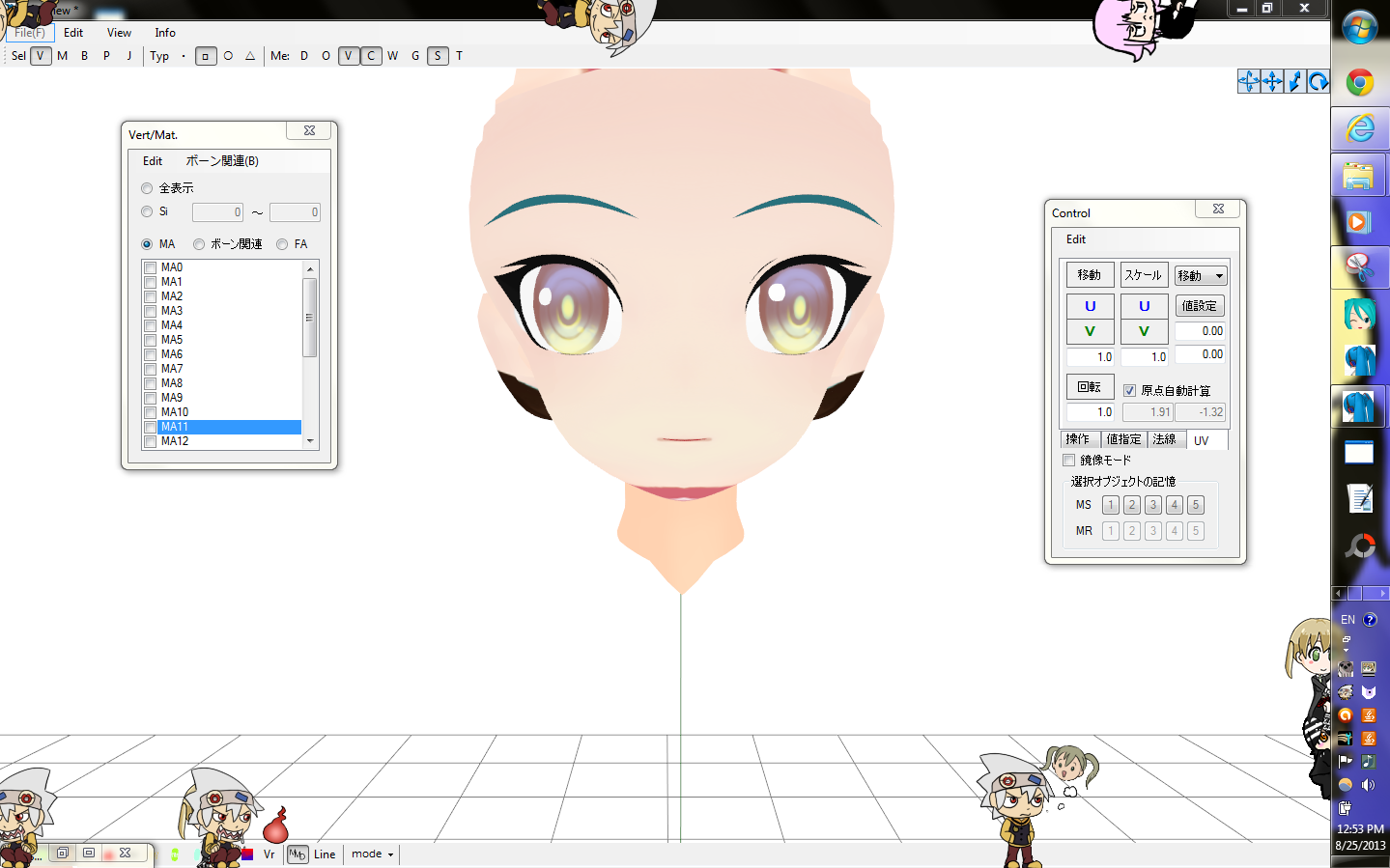Select the FA radio button
This screenshot has height=868, width=1390.
(x=282, y=244)
